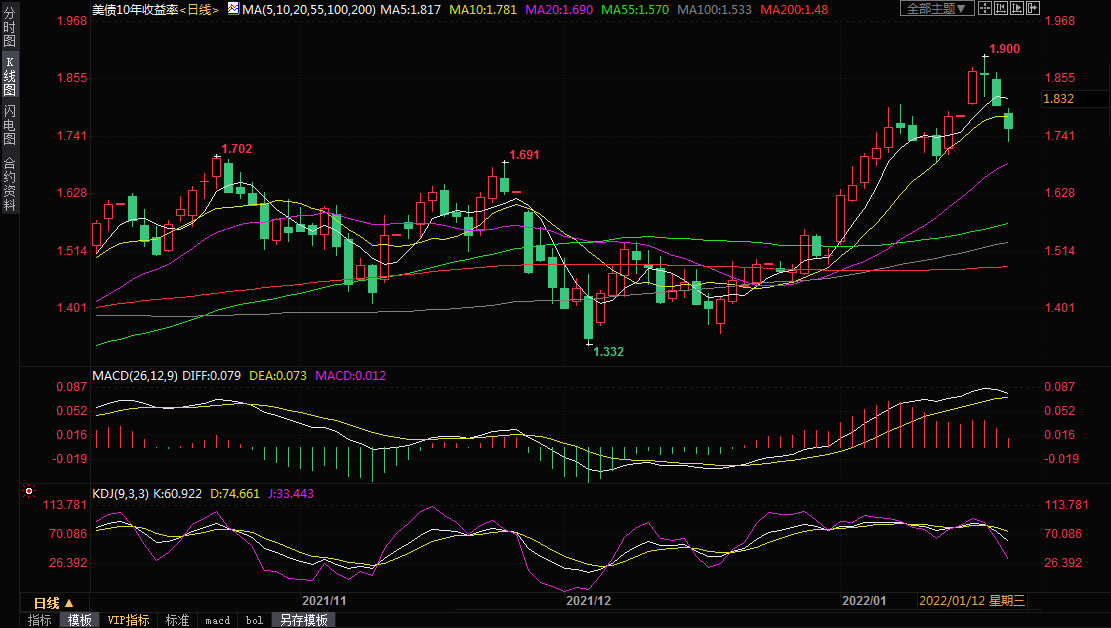Click the MA indicator chart icon

coord(233,9)
